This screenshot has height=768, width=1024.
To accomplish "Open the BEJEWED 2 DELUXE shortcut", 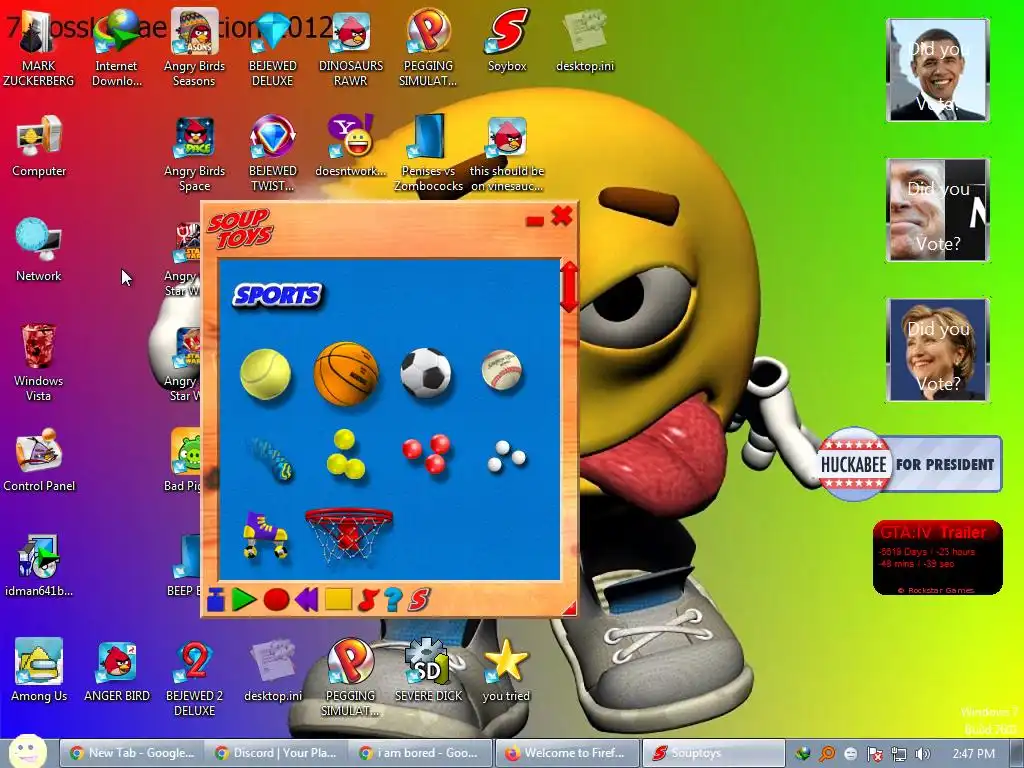I will click(194, 679).
